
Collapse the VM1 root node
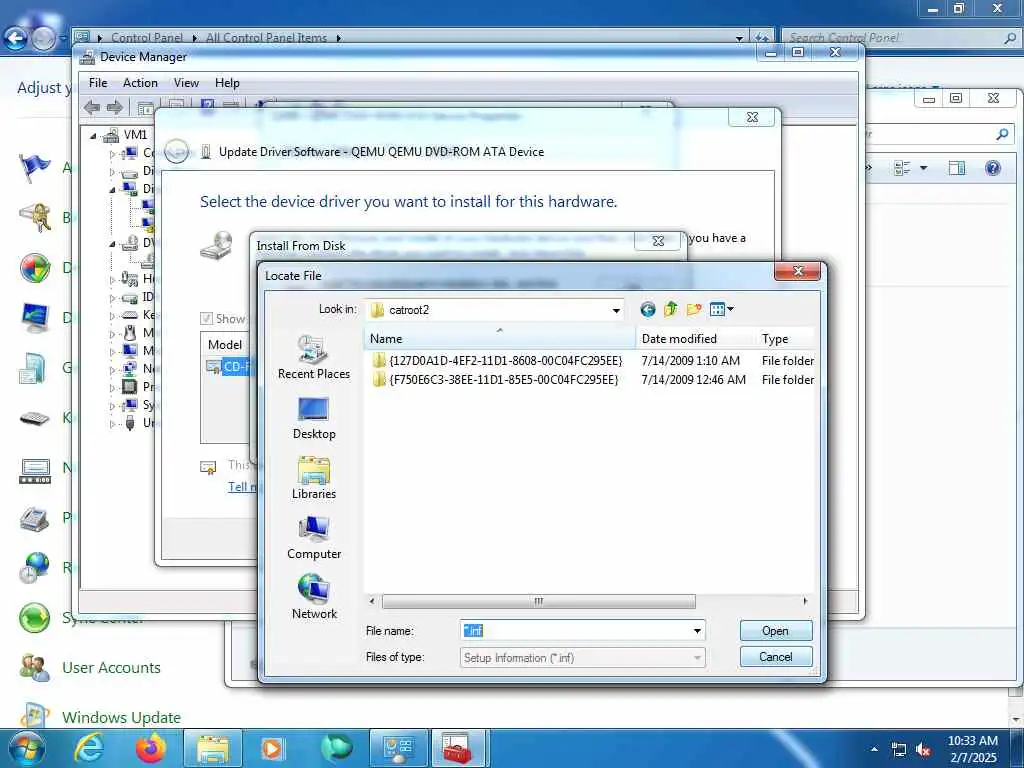click(93, 135)
